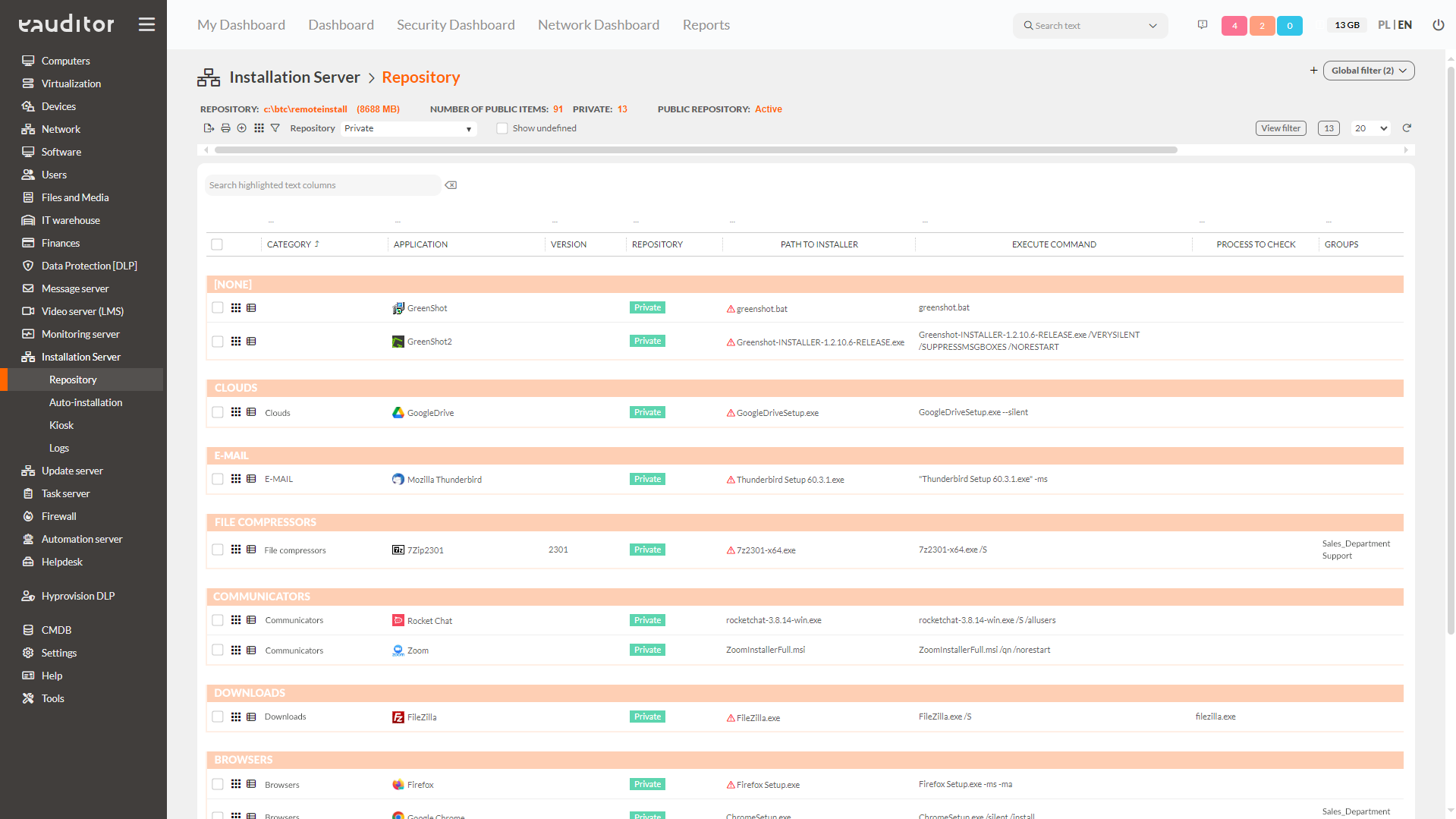Image resolution: width=1456 pixels, height=819 pixels.
Task: Check the GreenShot2 row checkbox
Action: click(x=218, y=342)
